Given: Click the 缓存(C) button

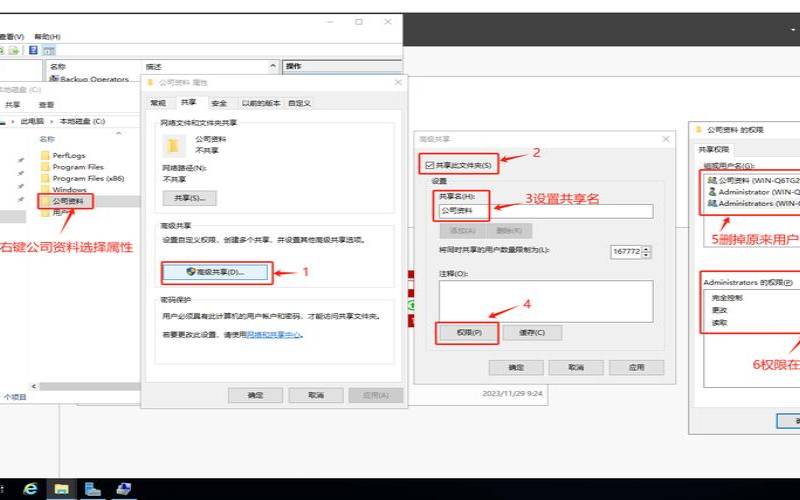Looking at the screenshot, I should tap(532, 333).
